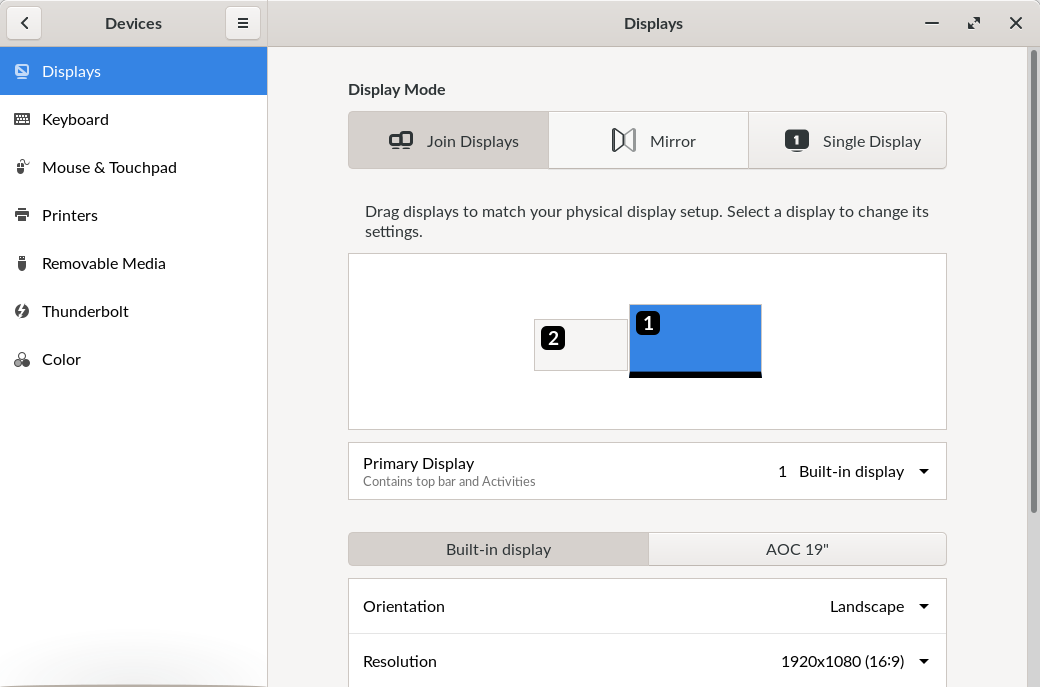1040x687 pixels.
Task: Click the Thunderbolt lightning icon
Action: [x=22, y=311]
